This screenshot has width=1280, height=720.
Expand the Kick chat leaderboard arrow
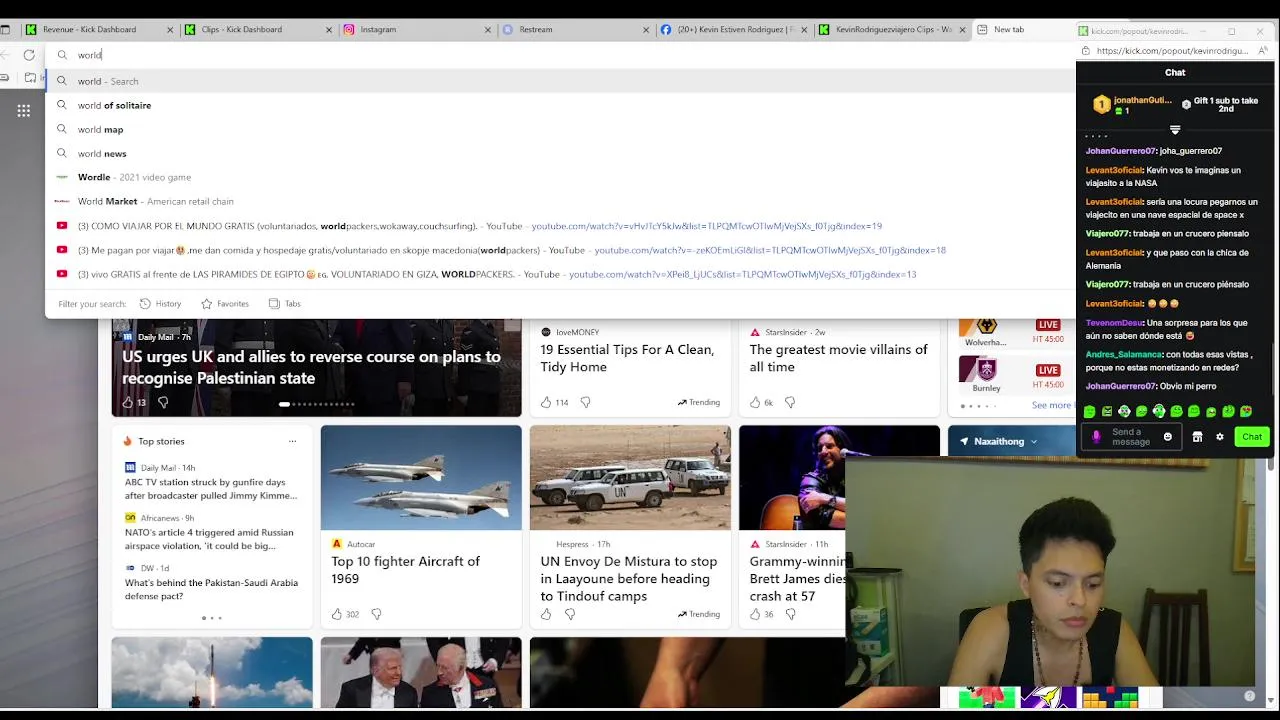[1175, 130]
